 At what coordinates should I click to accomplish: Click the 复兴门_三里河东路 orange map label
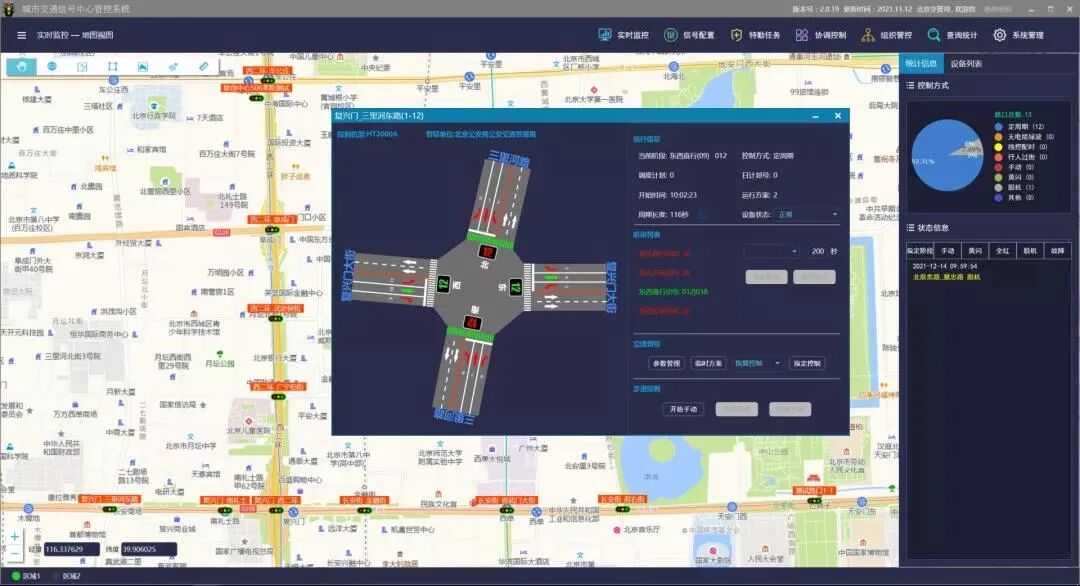click(x=110, y=499)
